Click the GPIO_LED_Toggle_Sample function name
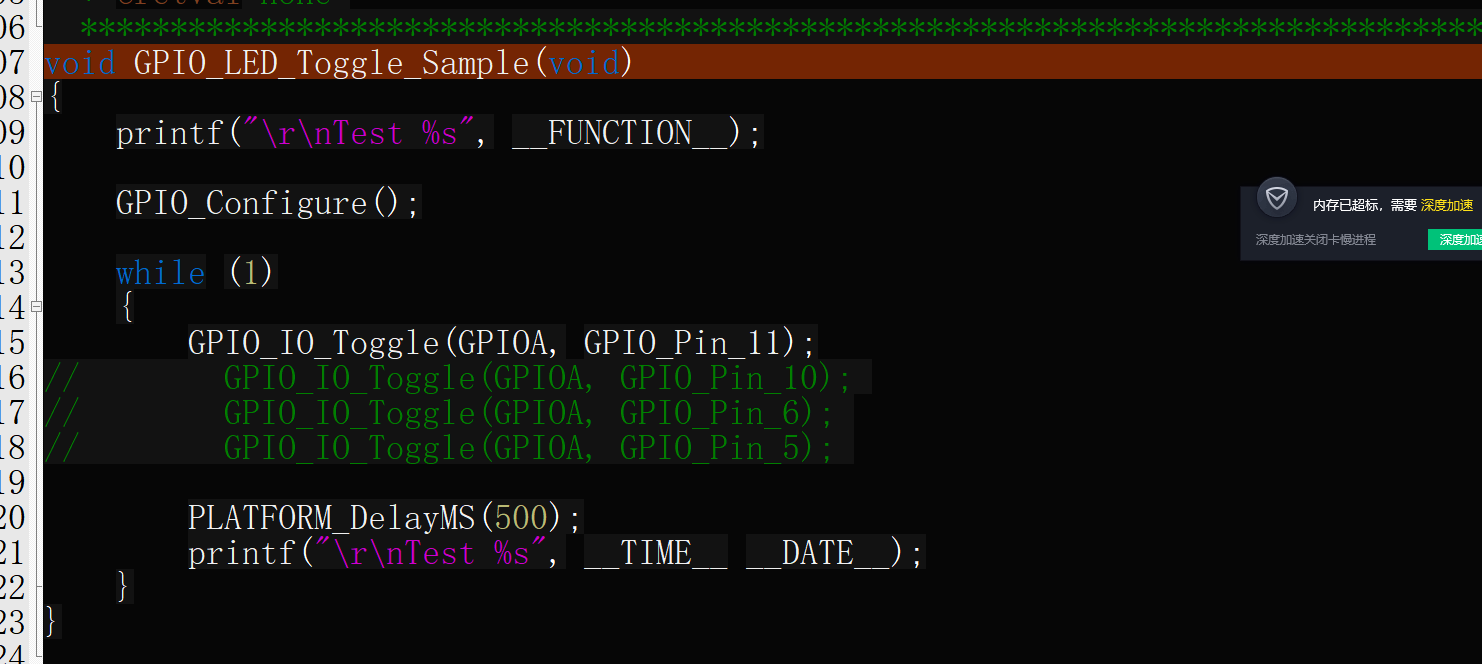This screenshot has height=664, width=1482. point(331,63)
